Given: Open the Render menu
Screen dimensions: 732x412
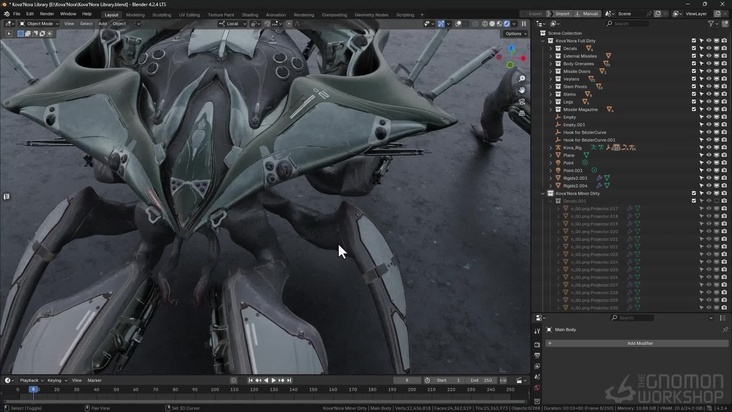Looking at the screenshot, I should pos(47,14).
